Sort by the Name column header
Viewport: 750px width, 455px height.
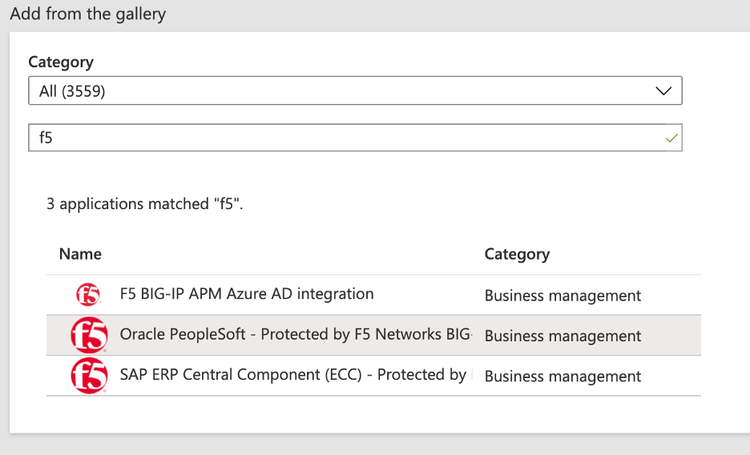[80, 254]
